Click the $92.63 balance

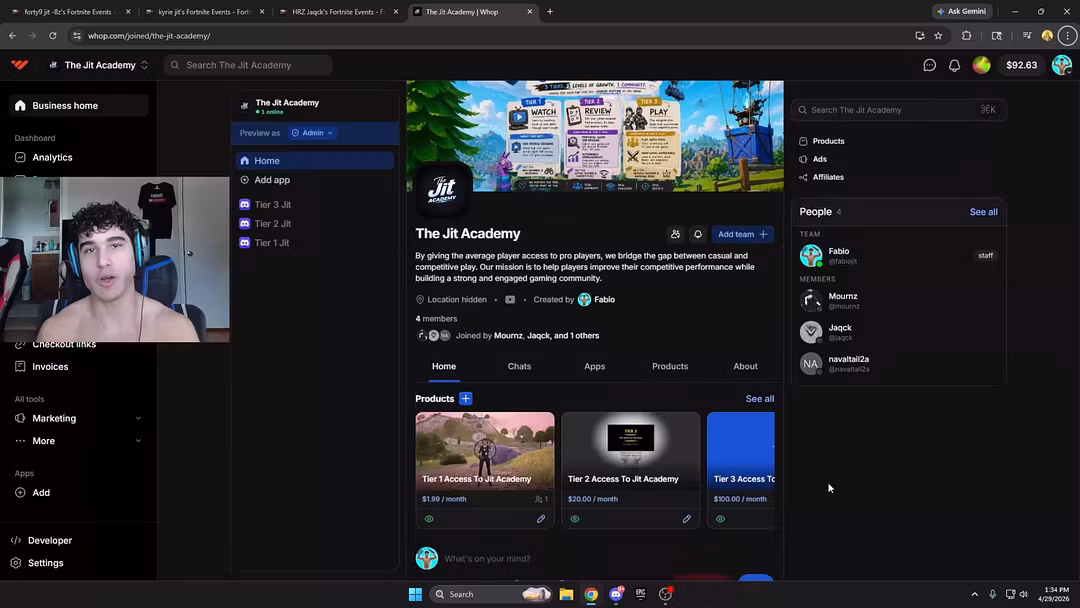coord(1021,65)
